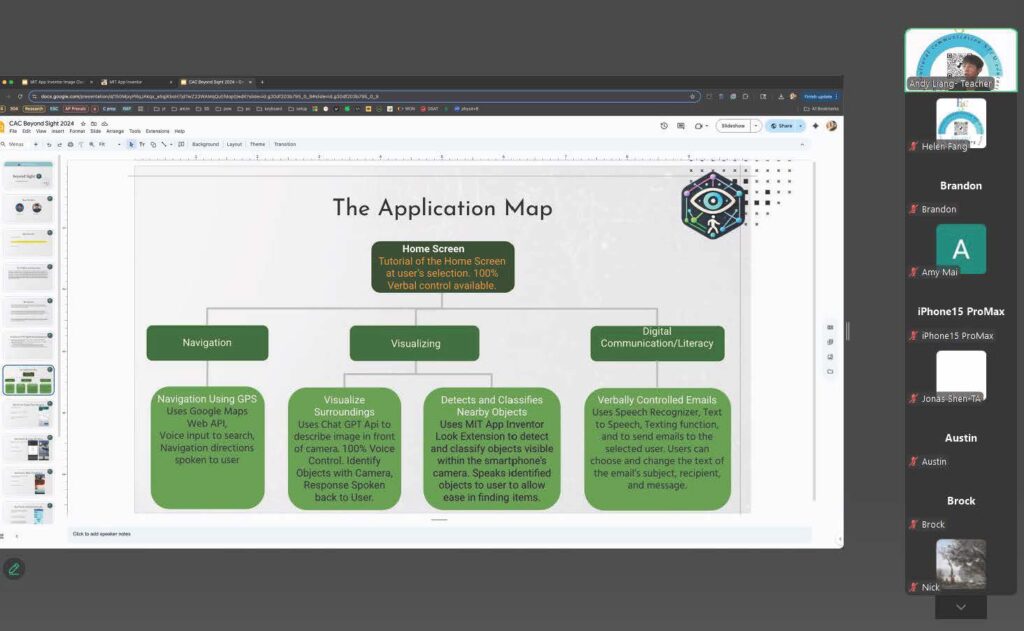The height and width of the screenshot is (631, 1024).
Task: Open the comments history icon
Action: coord(681,126)
